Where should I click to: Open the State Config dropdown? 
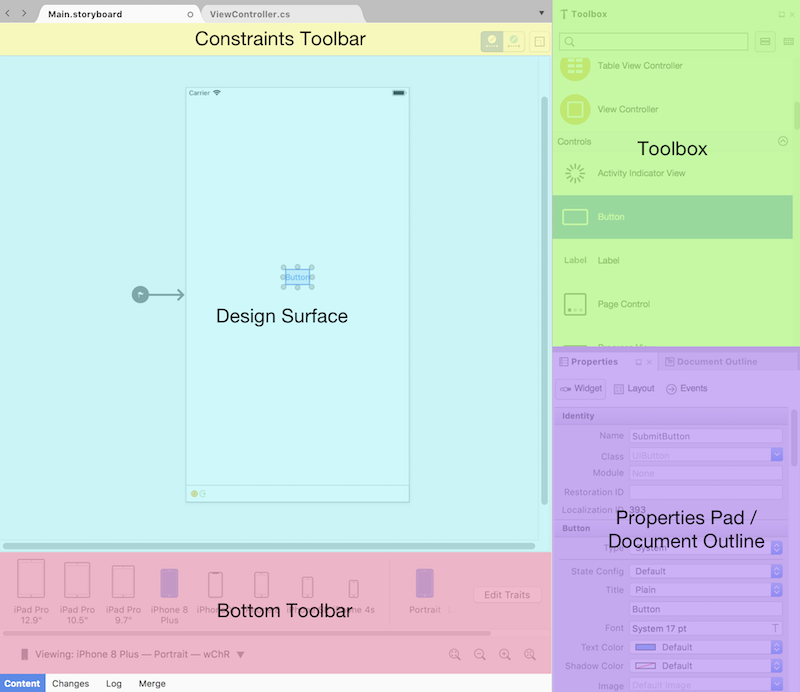(x=705, y=572)
